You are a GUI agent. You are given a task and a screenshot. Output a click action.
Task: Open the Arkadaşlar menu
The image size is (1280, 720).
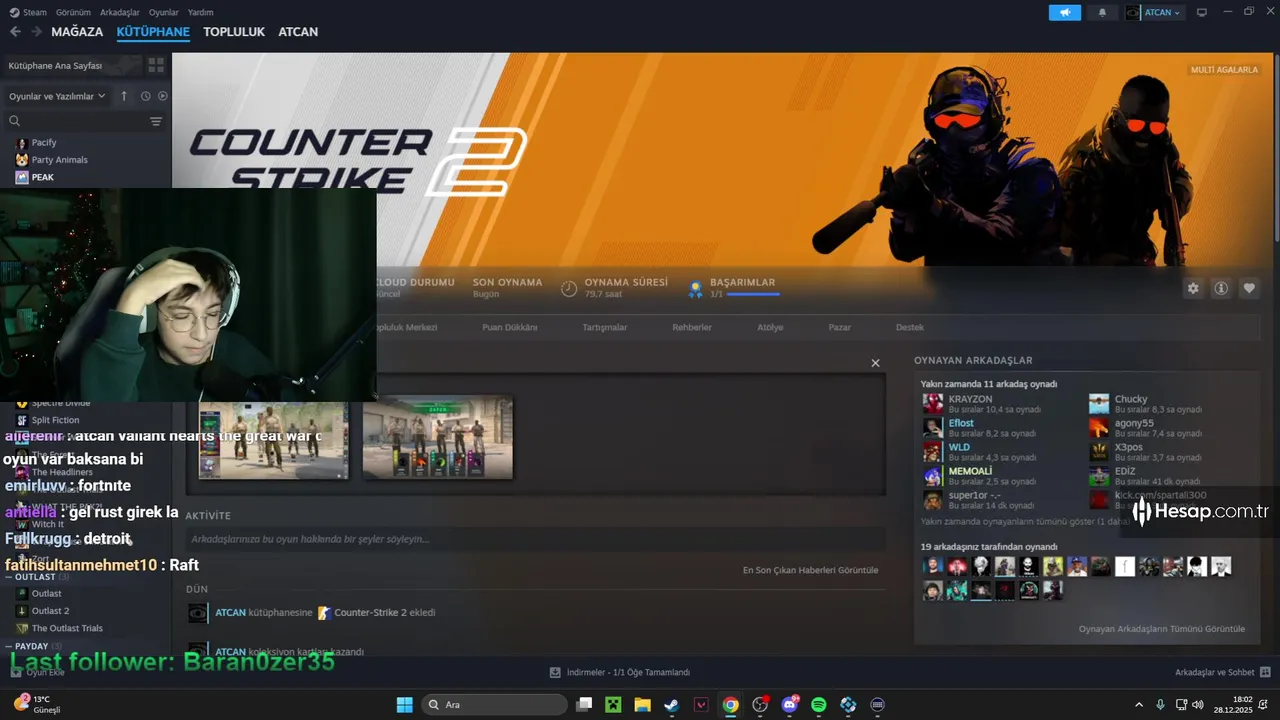pos(119,12)
